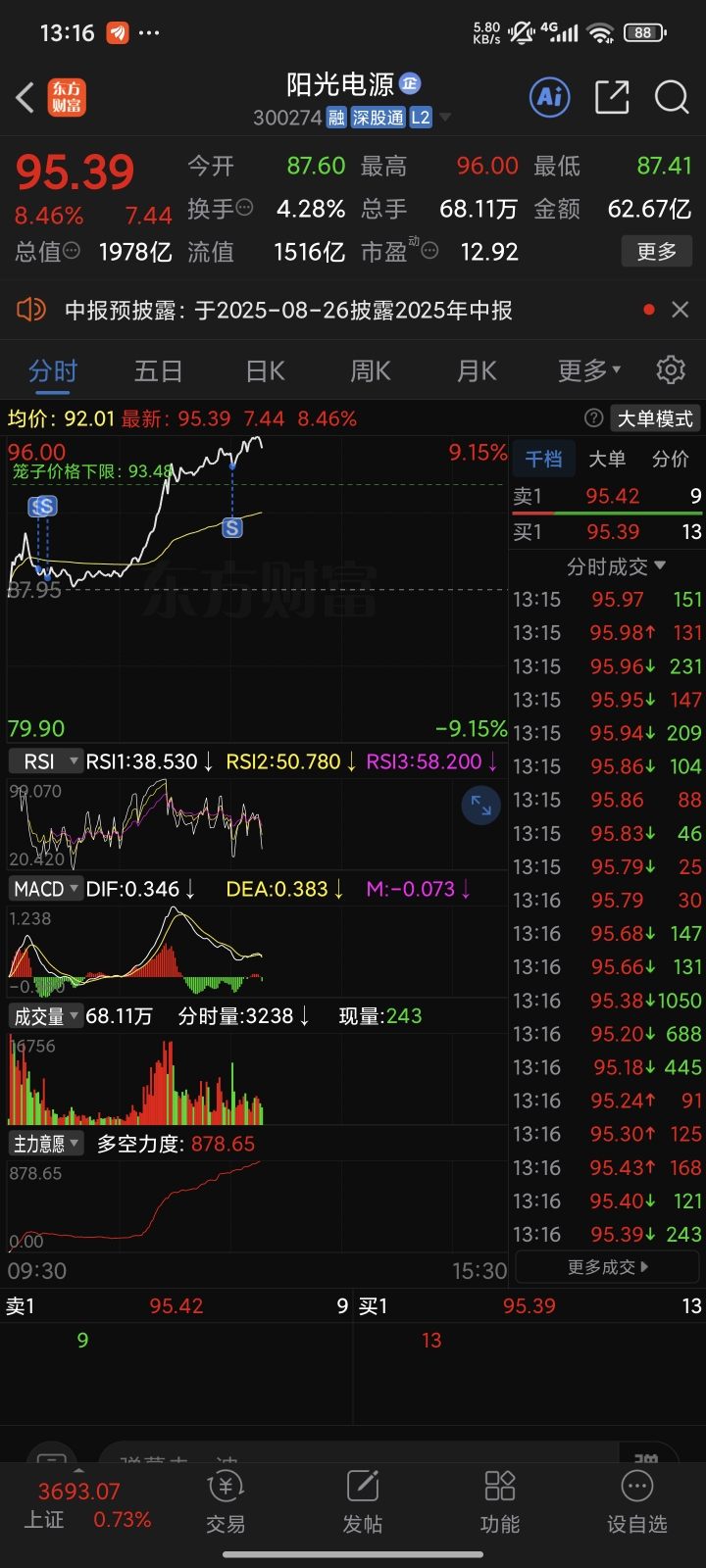706x1568 pixels.
Task: Tap the L2 level badge
Action: (420, 118)
